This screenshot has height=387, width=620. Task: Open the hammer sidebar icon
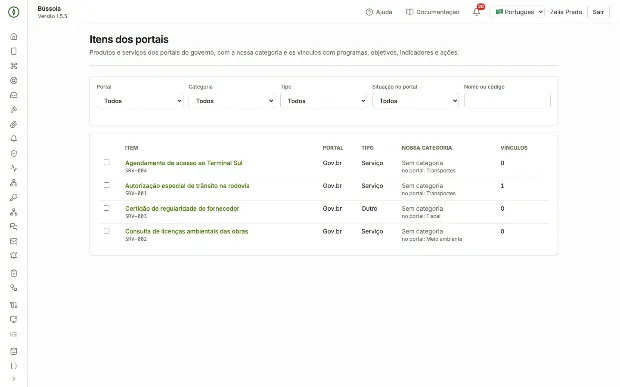pyautogui.click(x=13, y=110)
